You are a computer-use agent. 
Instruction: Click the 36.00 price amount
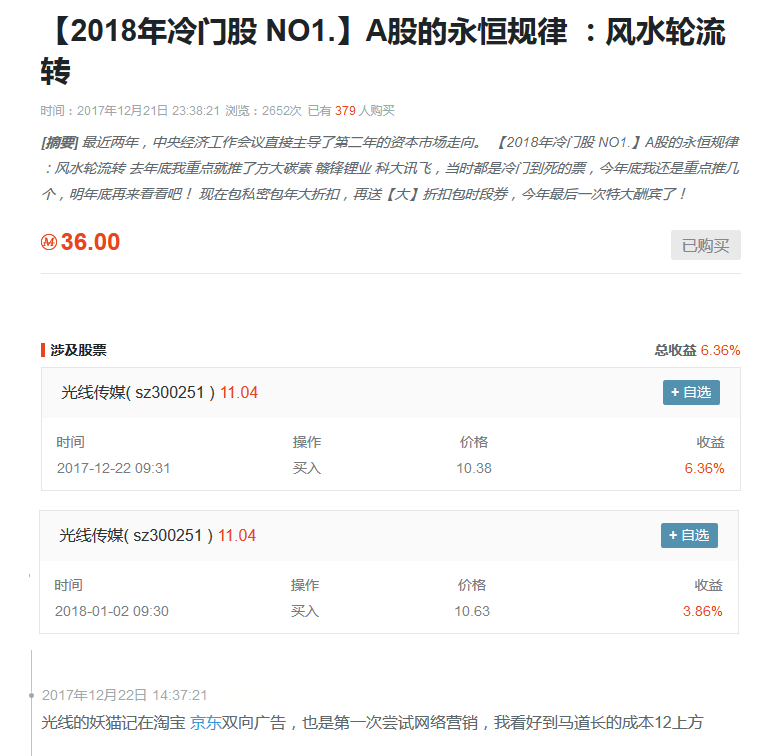pos(90,242)
